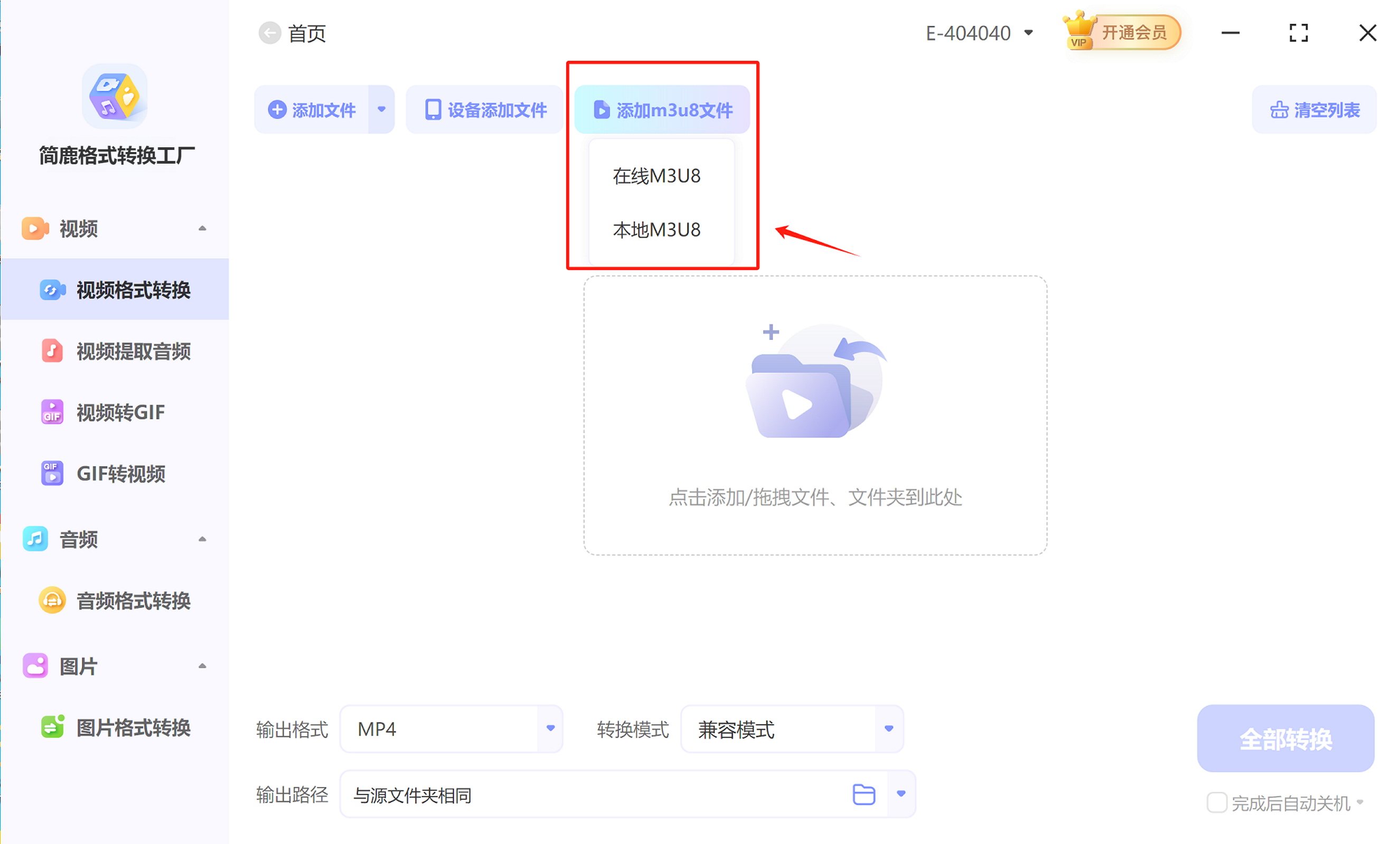Choose 在线M3U8 from the menu
The width and height of the screenshot is (1400, 844).
click(x=656, y=176)
